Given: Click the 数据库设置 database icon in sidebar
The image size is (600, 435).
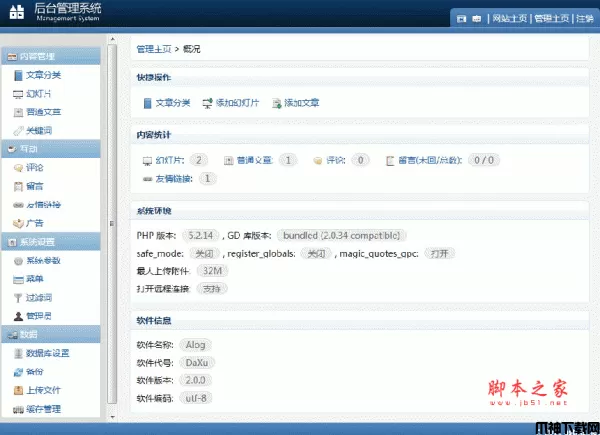Looking at the screenshot, I should click(18, 354).
